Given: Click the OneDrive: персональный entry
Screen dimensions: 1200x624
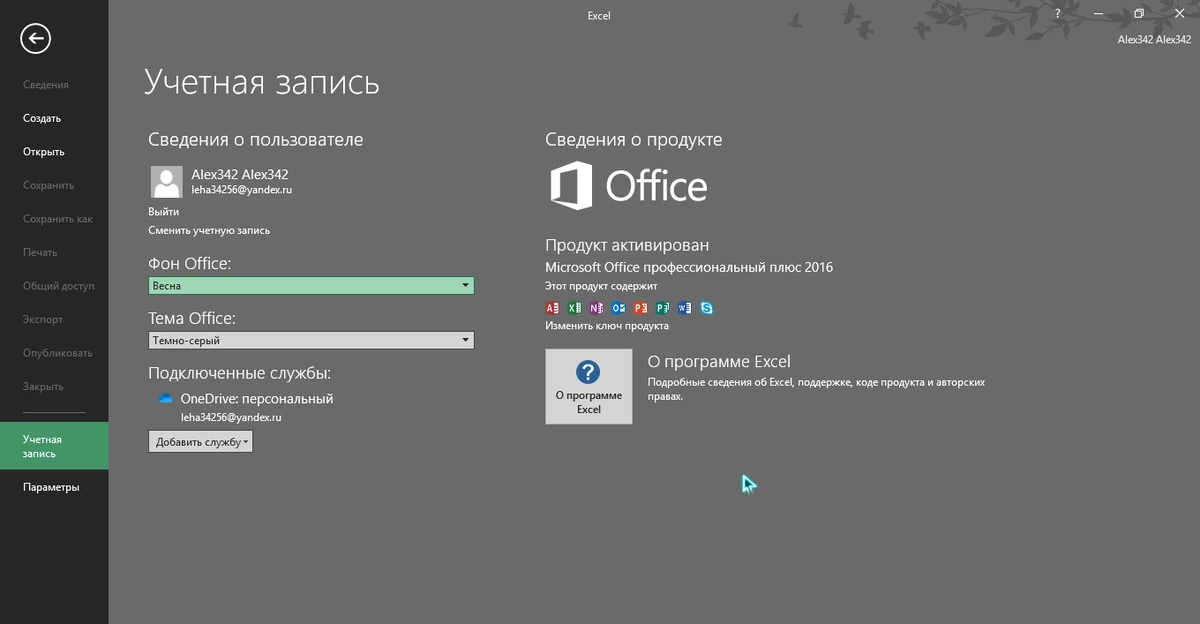Looking at the screenshot, I should pyautogui.click(x=257, y=398).
